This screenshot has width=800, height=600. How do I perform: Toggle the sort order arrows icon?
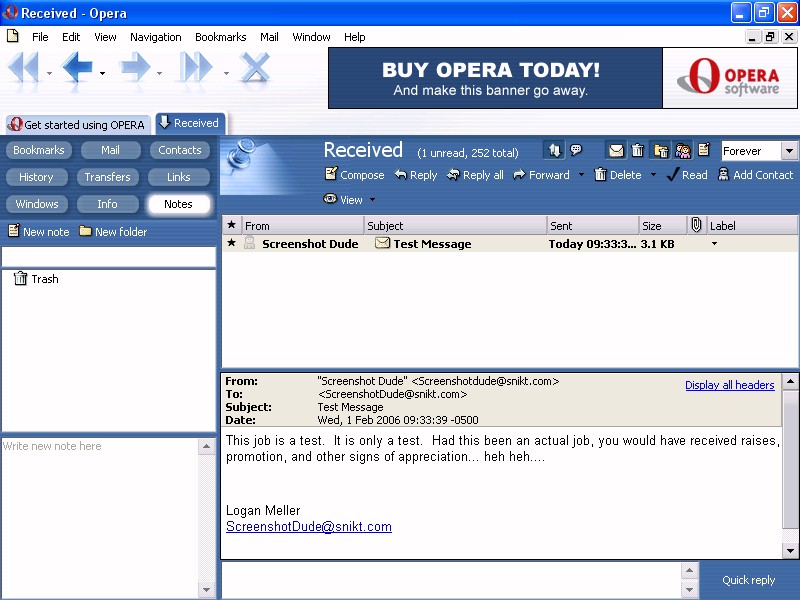(555, 151)
